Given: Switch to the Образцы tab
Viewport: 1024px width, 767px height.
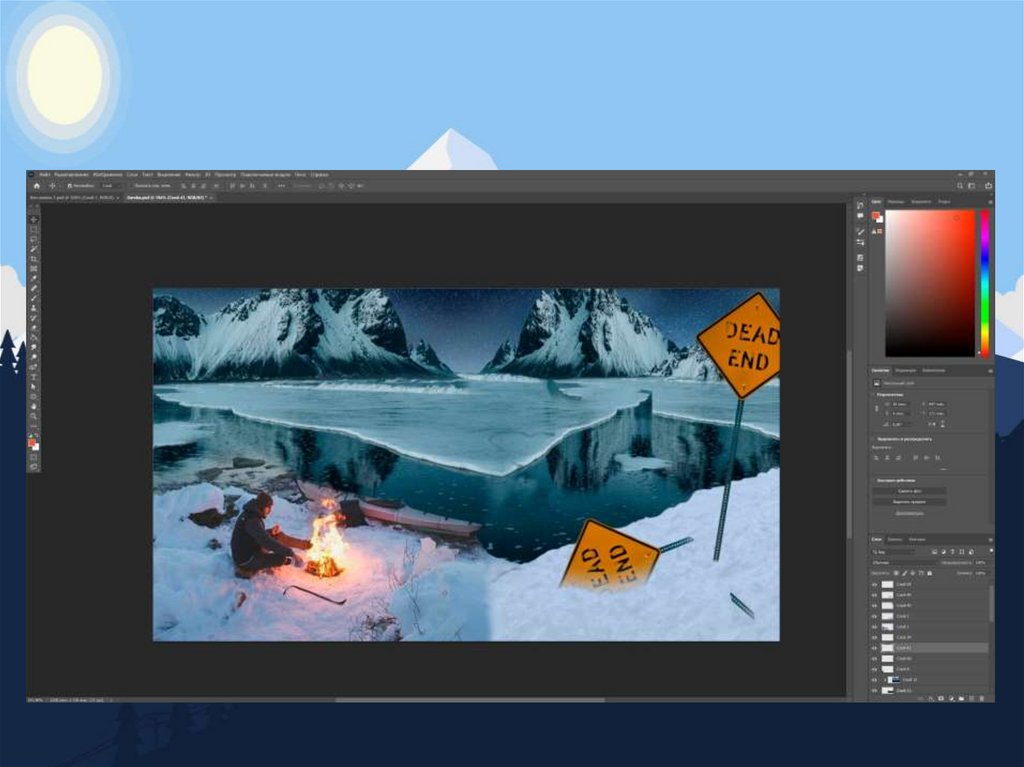Looking at the screenshot, I should [896, 202].
